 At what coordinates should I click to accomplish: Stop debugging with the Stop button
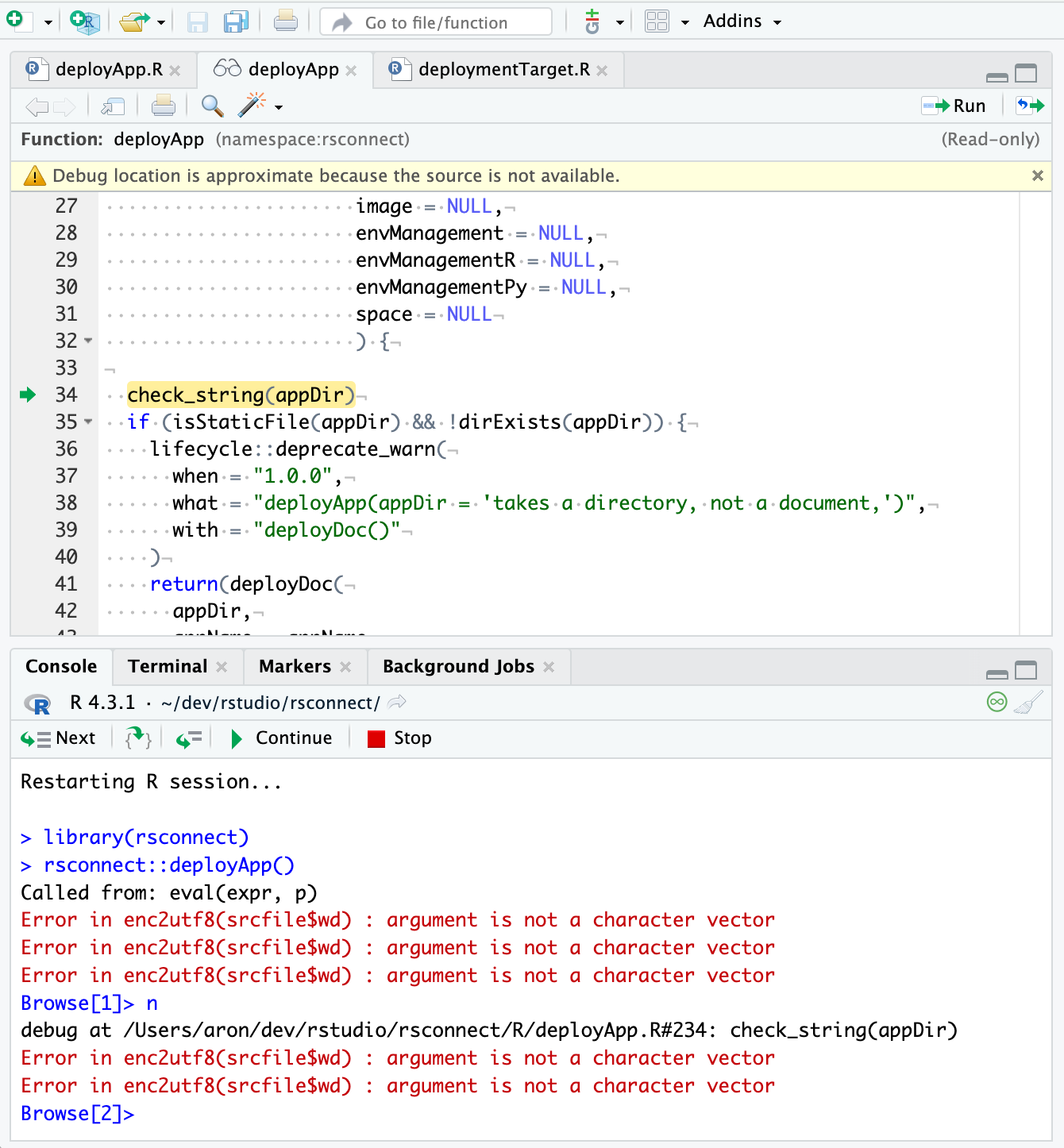coord(399,739)
